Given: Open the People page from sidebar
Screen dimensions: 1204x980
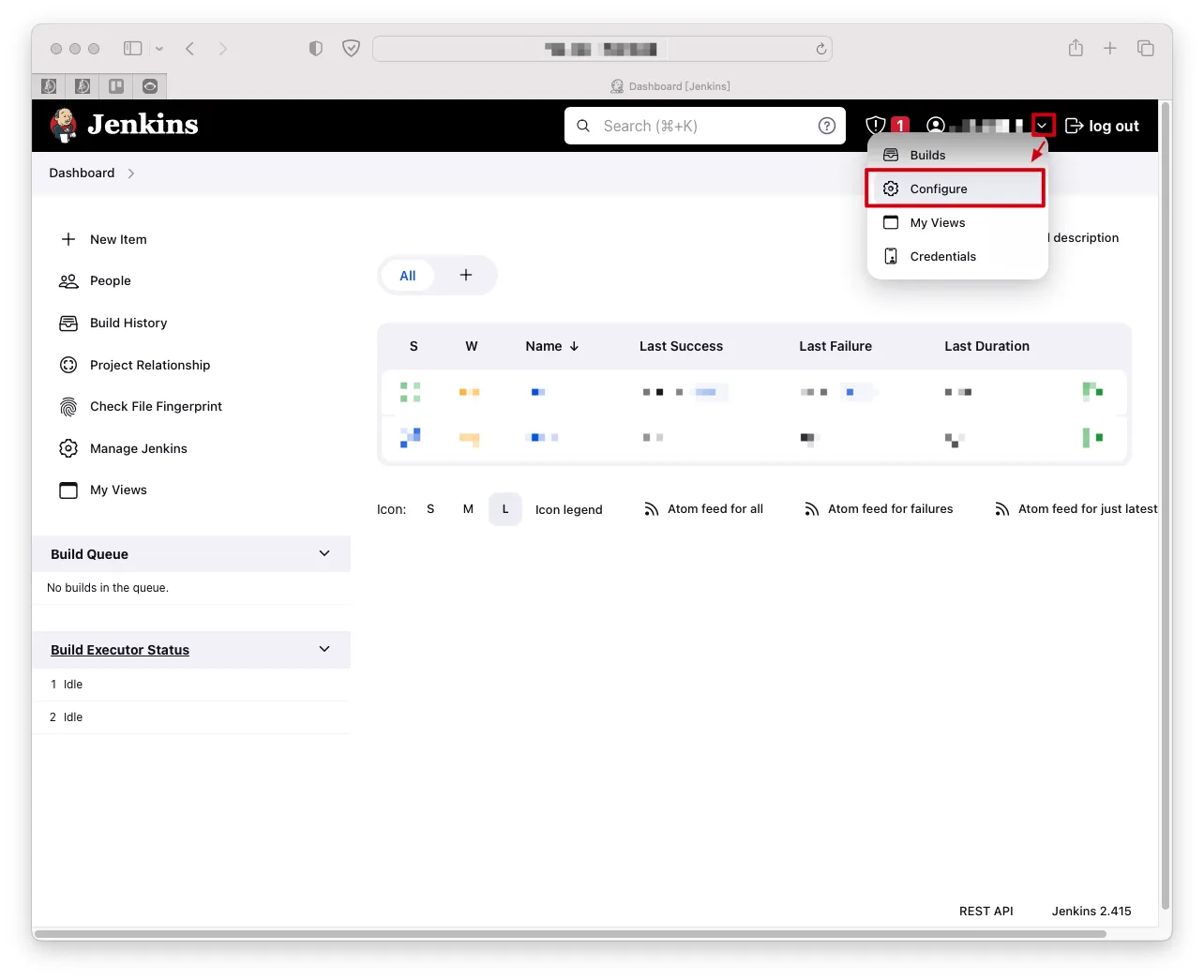Looking at the screenshot, I should (110, 280).
